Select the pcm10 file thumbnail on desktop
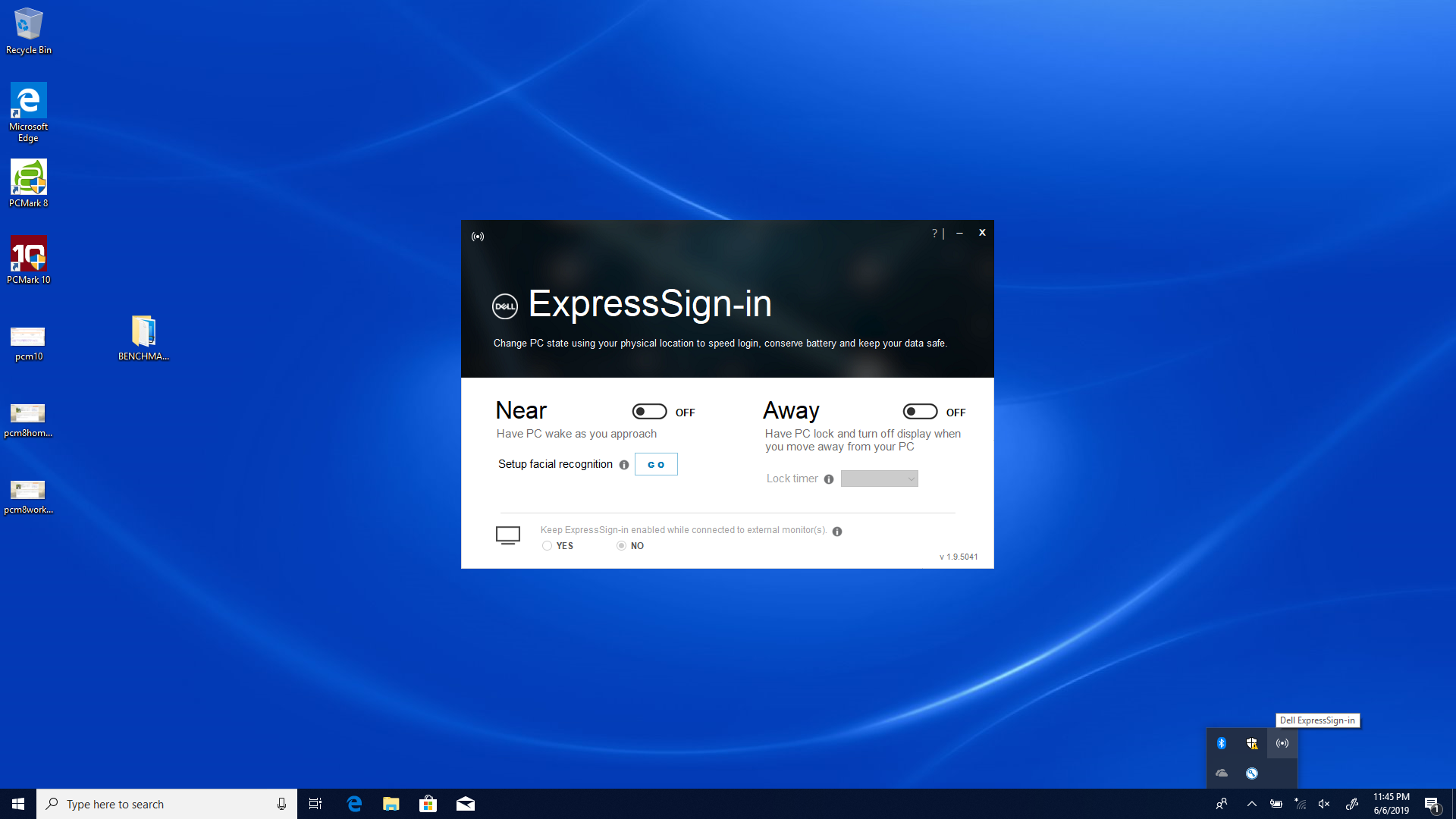The image size is (1456, 819). click(29, 344)
